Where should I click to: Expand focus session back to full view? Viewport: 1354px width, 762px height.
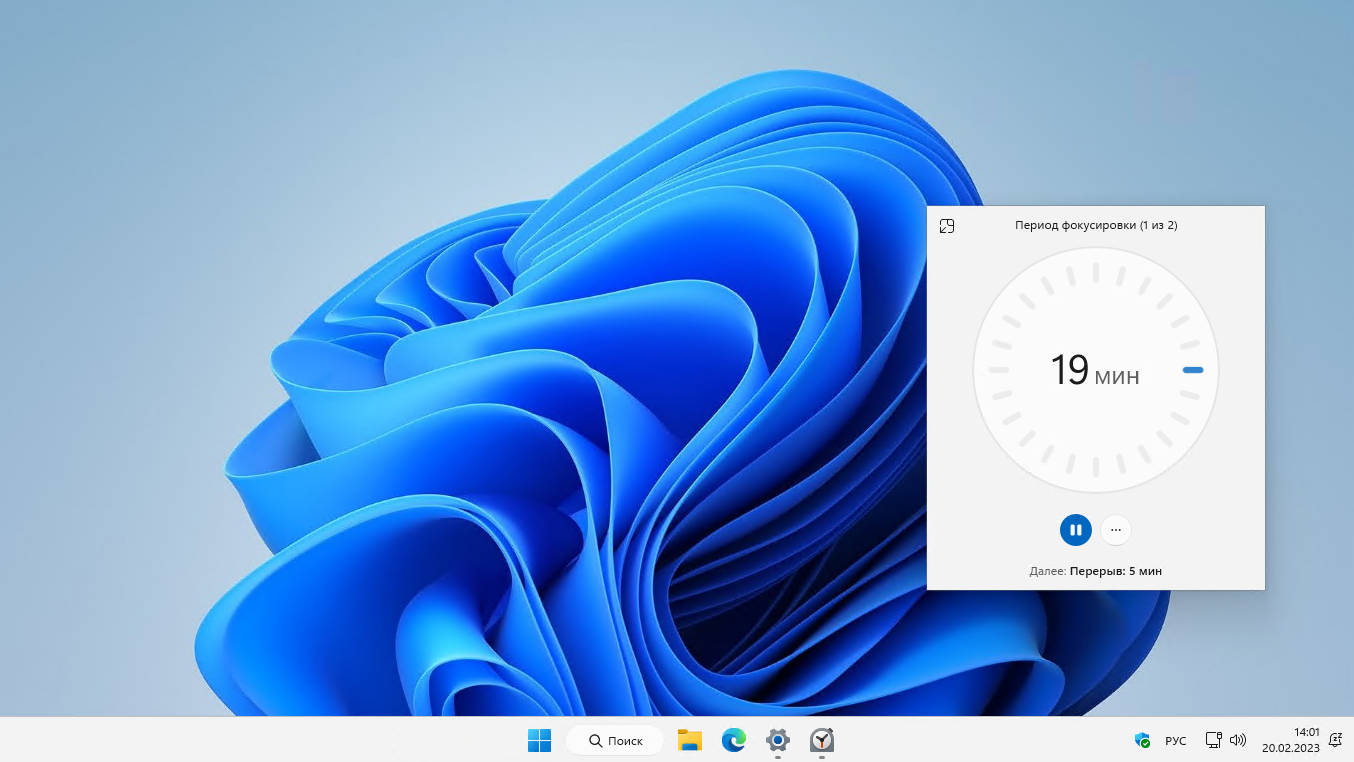[x=947, y=226]
